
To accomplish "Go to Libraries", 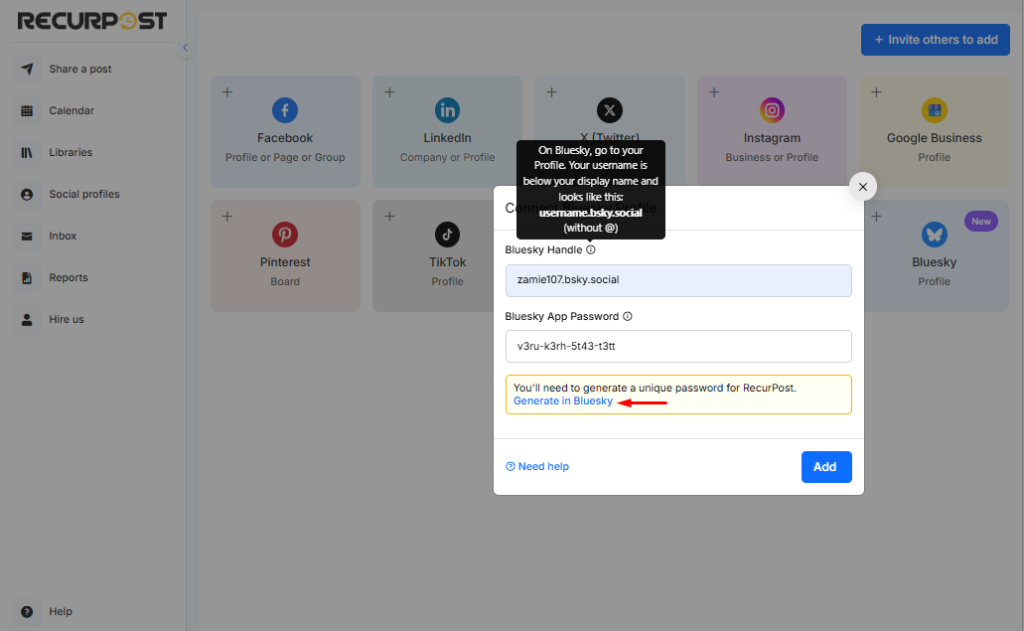I will click(x=71, y=152).
